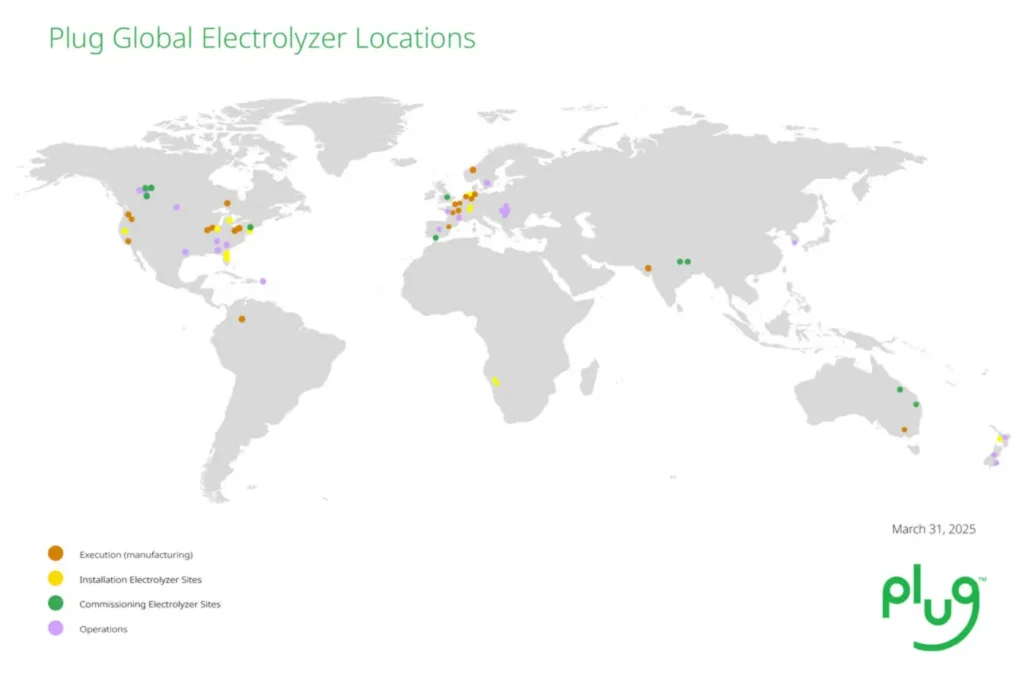This screenshot has width=1024, height=683.
Task: Click the orange Execution (manufacturing) legend dot
Action: pyautogui.click(x=56, y=554)
